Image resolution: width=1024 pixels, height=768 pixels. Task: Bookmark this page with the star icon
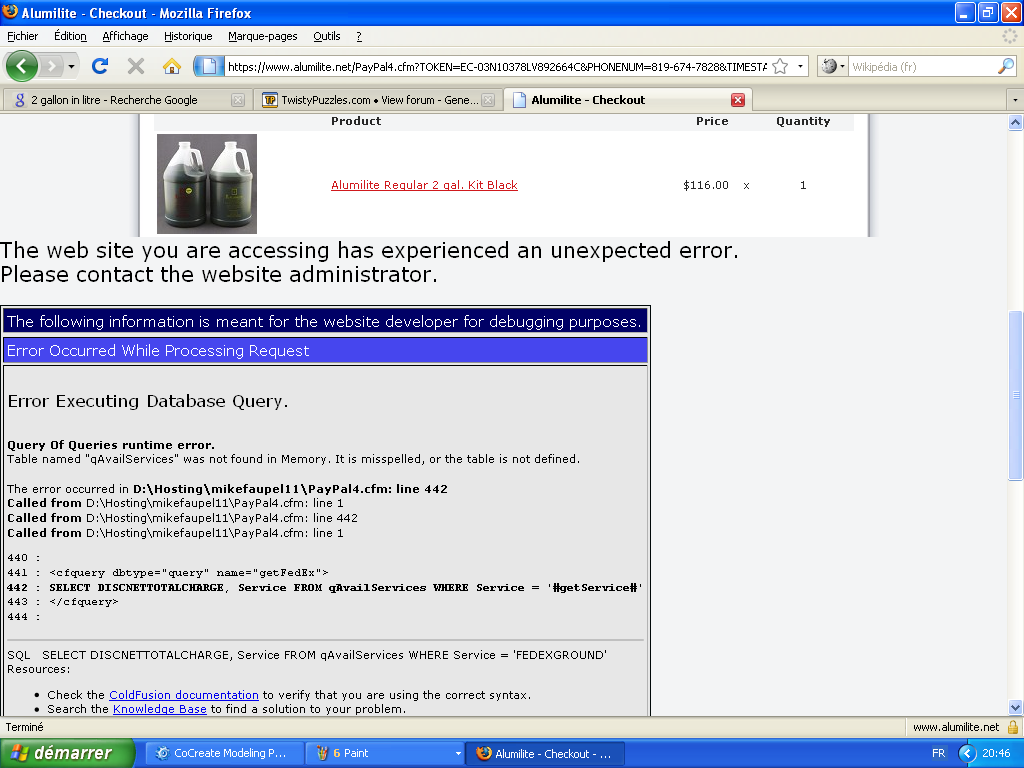pos(780,67)
